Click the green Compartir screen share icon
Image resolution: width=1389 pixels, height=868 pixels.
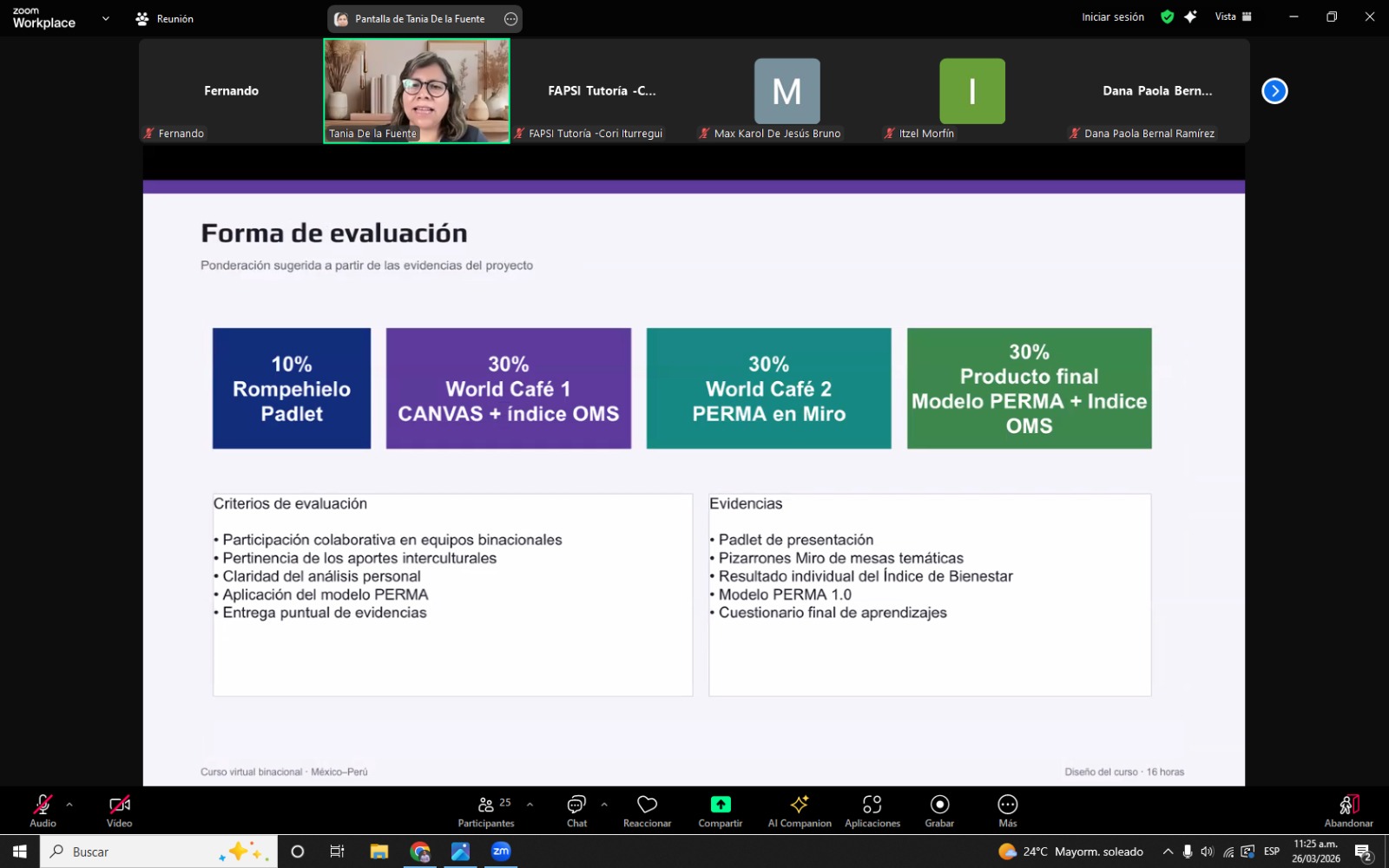tap(720, 805)
